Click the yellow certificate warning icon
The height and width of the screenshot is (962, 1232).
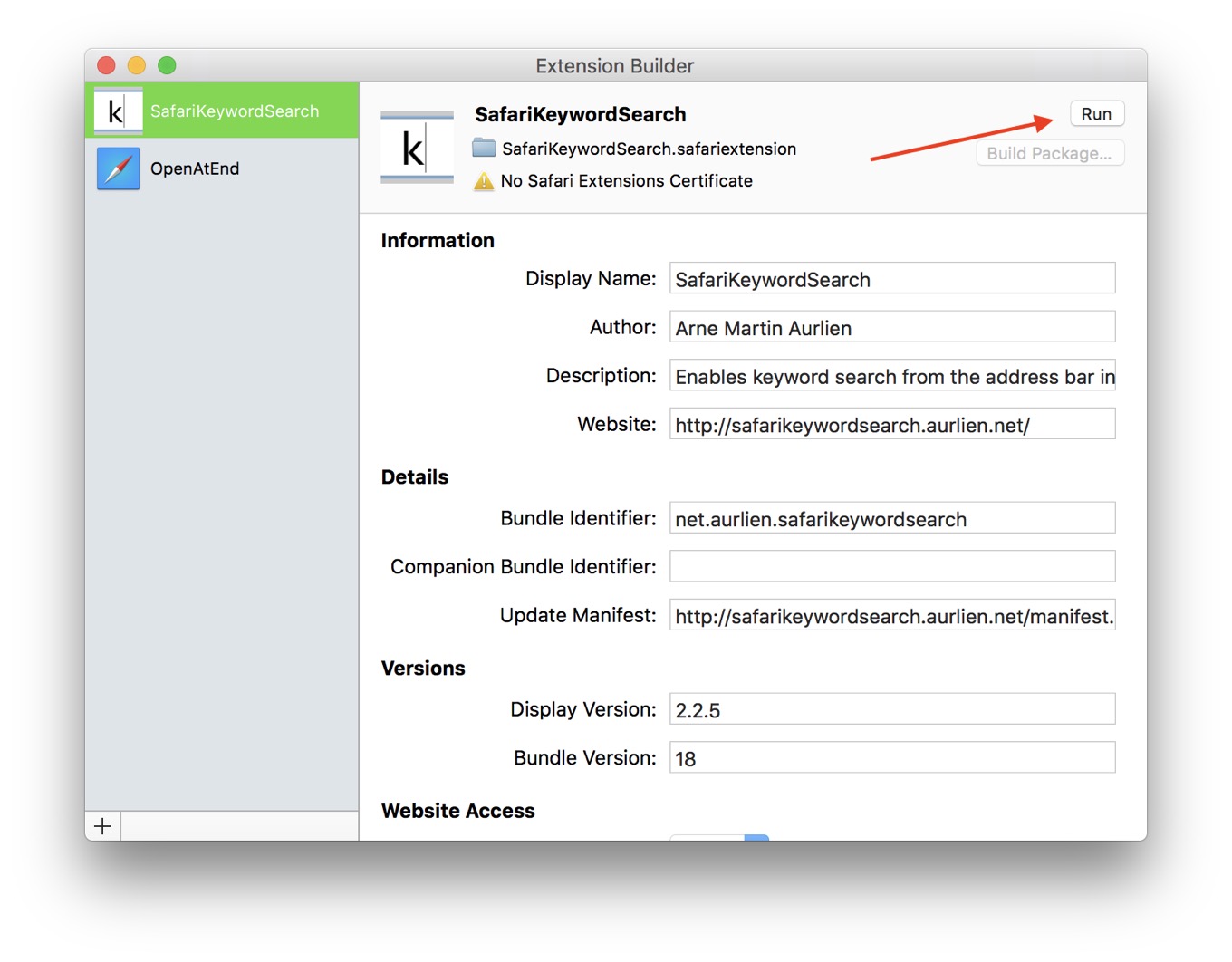[x=484, y=181]
